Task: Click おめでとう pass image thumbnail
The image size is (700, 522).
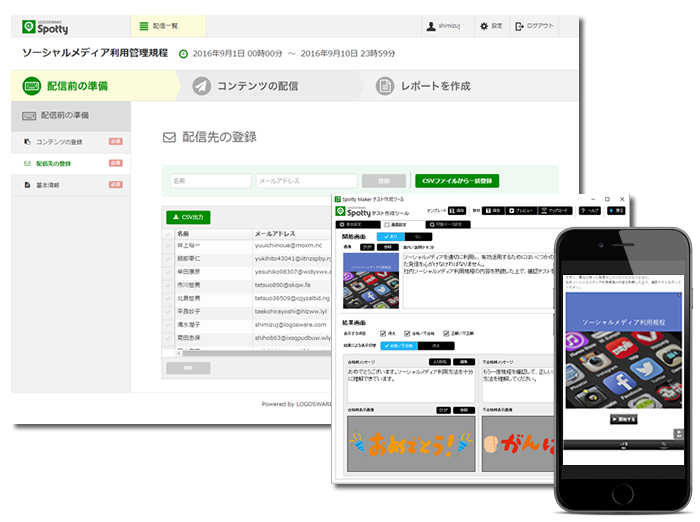Action: pyautogui.click(x=411, y=444)
